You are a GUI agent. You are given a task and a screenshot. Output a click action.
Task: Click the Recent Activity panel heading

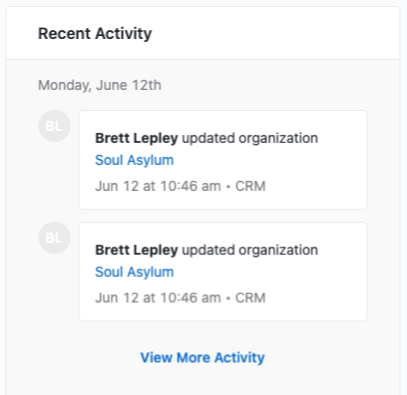point(95,34)
